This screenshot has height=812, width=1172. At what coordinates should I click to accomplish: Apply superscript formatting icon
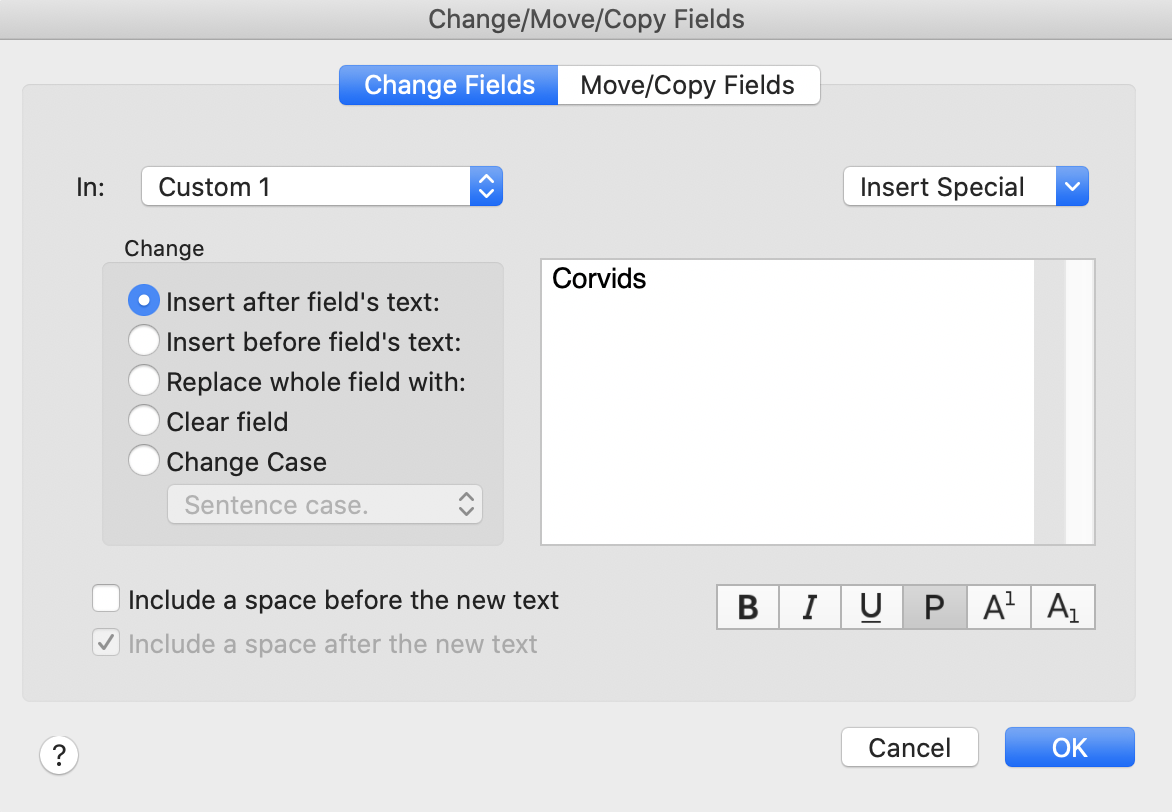(x=999, y=607)
